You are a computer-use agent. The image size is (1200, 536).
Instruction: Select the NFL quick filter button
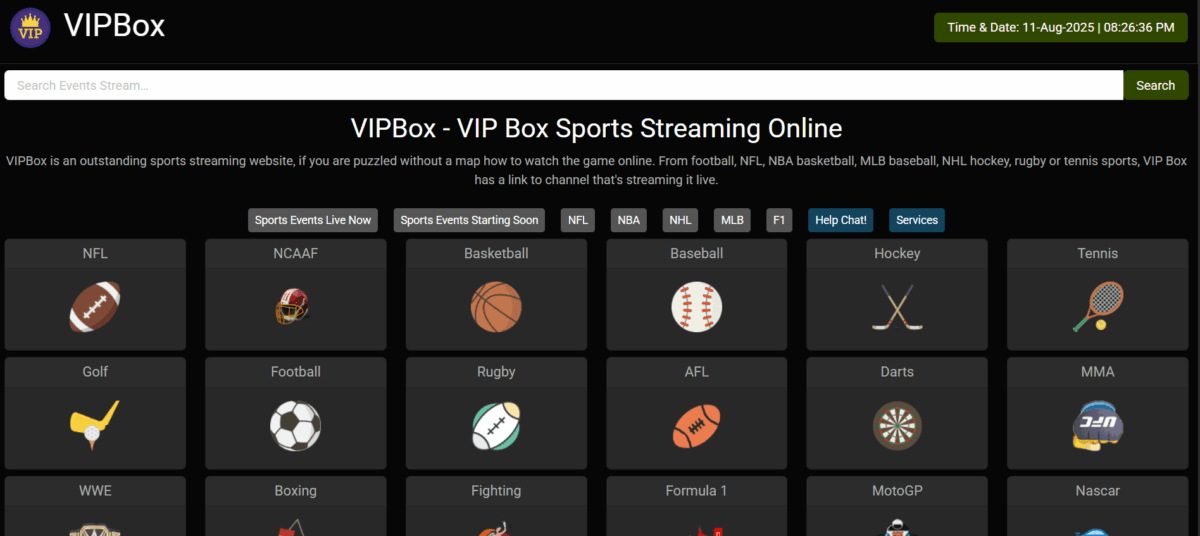point(578,220)
